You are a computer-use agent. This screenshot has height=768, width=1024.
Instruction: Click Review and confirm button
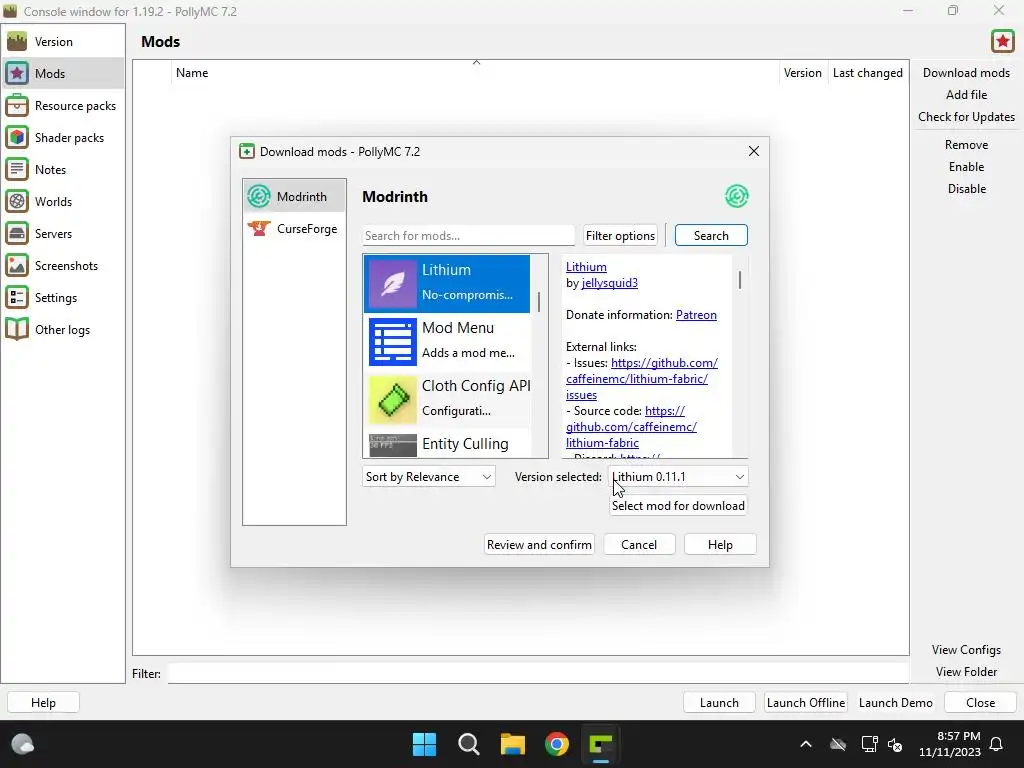pos(539,545)
